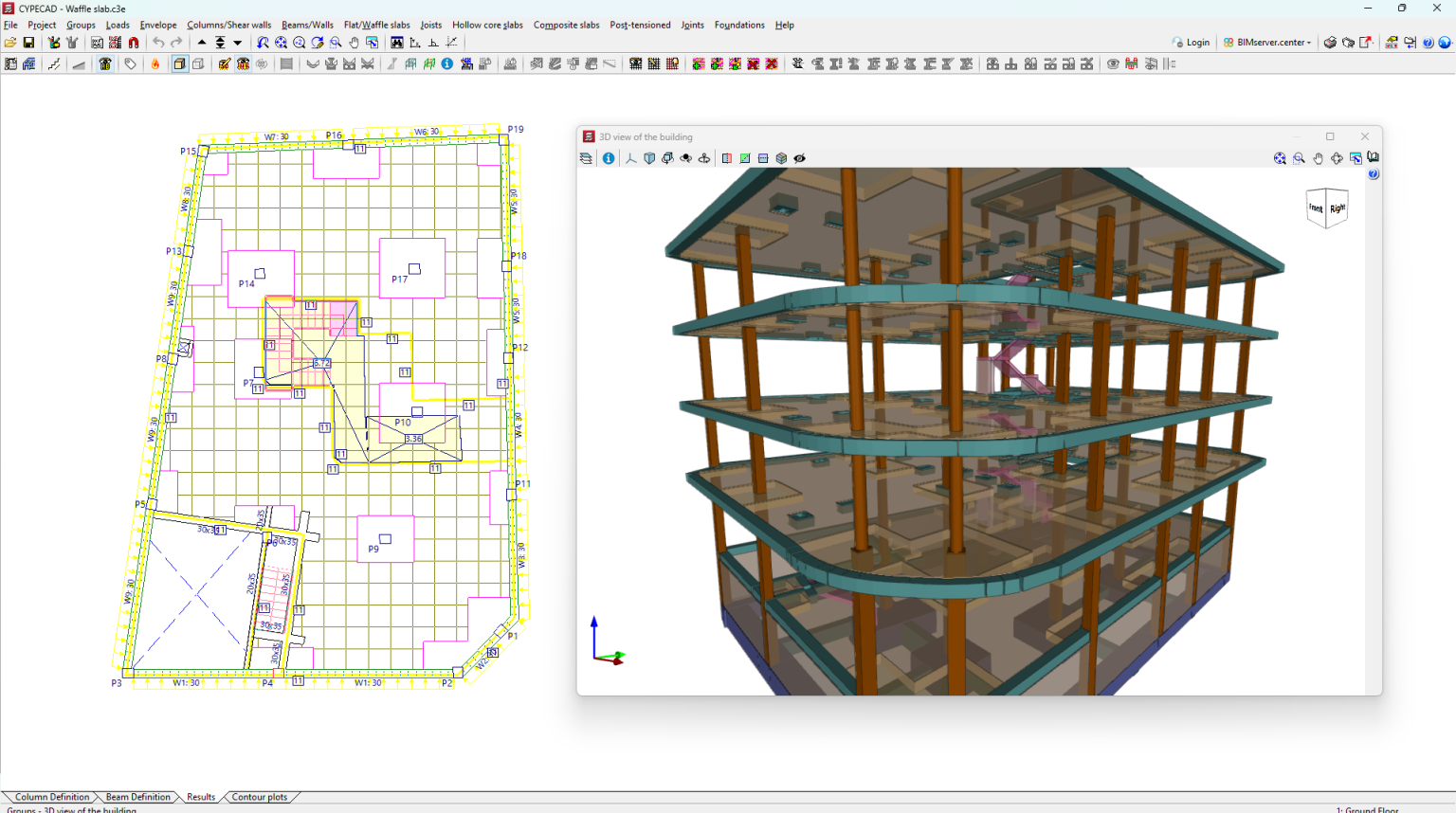This screenshot has height=813, width=1456.
Task: Open the Foundations menu
Action: pyautogui.click(x=738, y=25)
